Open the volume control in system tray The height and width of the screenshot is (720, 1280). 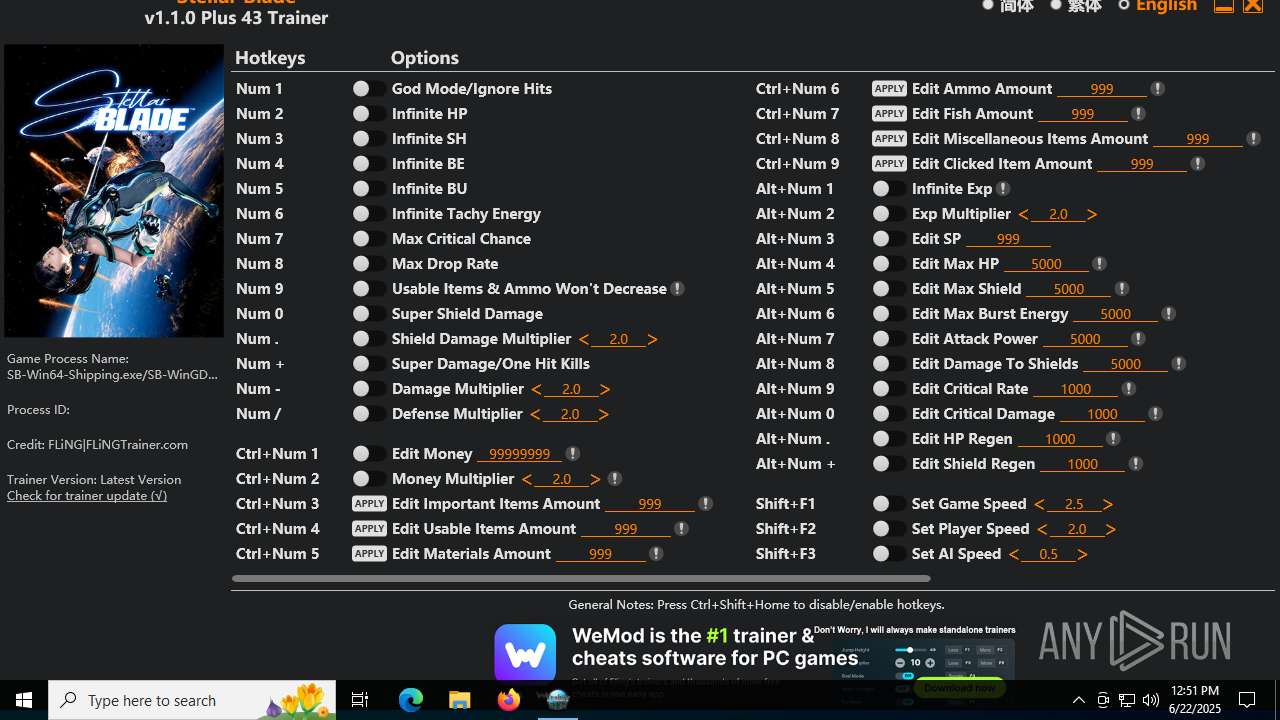pos(1151,700)
